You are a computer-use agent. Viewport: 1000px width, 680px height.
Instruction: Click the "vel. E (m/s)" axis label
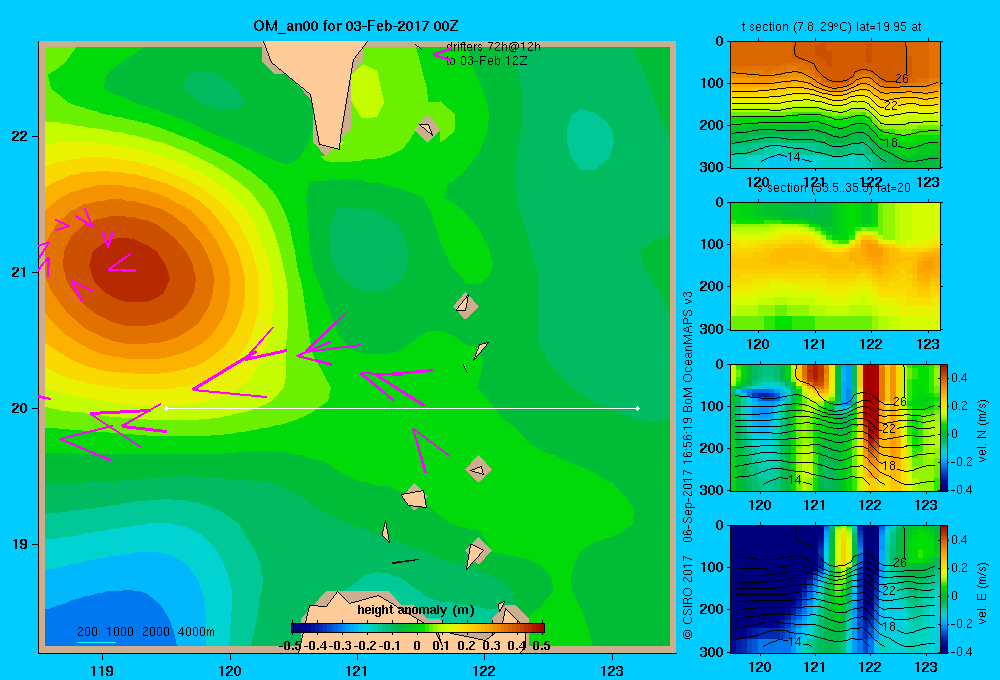click(x=982, y=593)
